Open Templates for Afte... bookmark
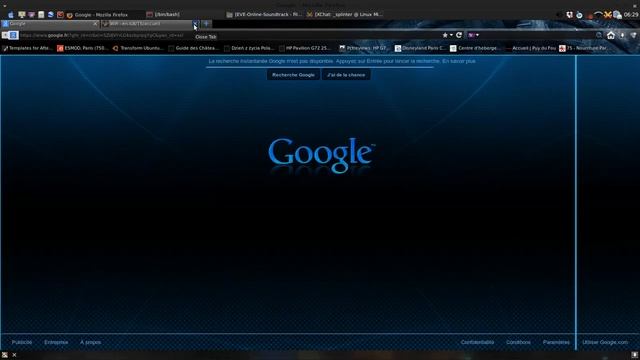640x360 pixels. (x=27, y=48)
